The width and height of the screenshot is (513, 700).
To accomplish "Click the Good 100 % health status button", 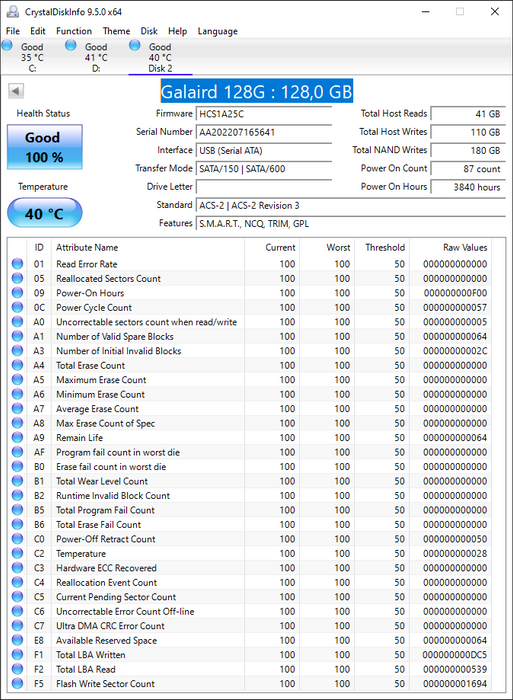I will [45, 147].
